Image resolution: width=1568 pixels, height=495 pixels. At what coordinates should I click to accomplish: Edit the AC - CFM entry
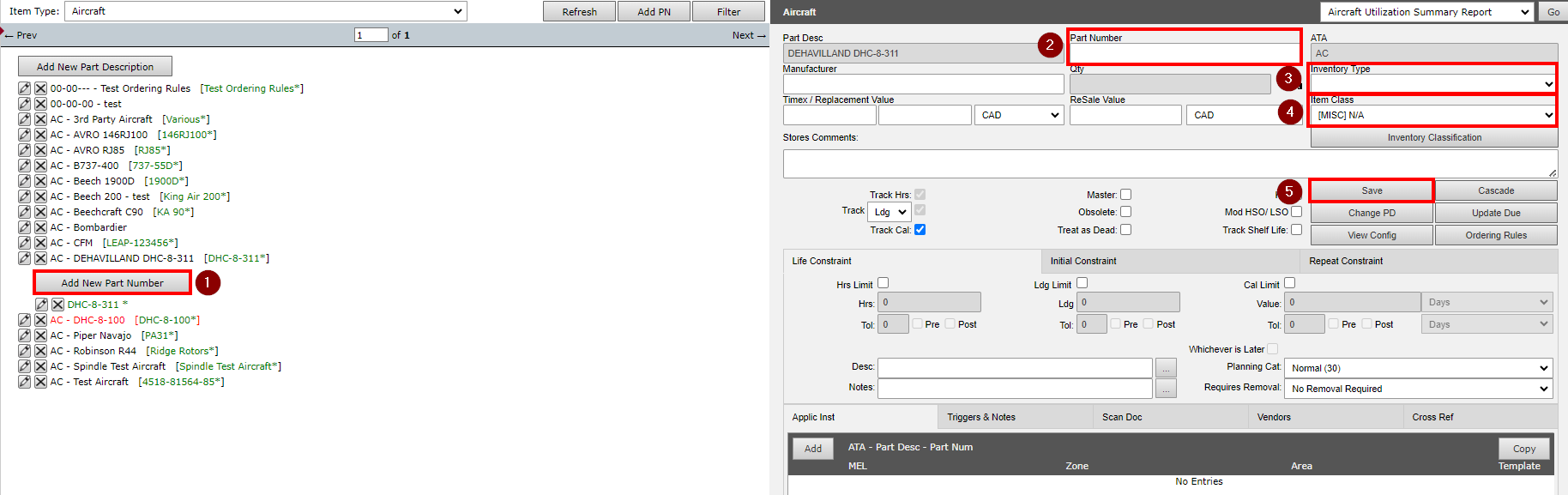click(24, 243)
